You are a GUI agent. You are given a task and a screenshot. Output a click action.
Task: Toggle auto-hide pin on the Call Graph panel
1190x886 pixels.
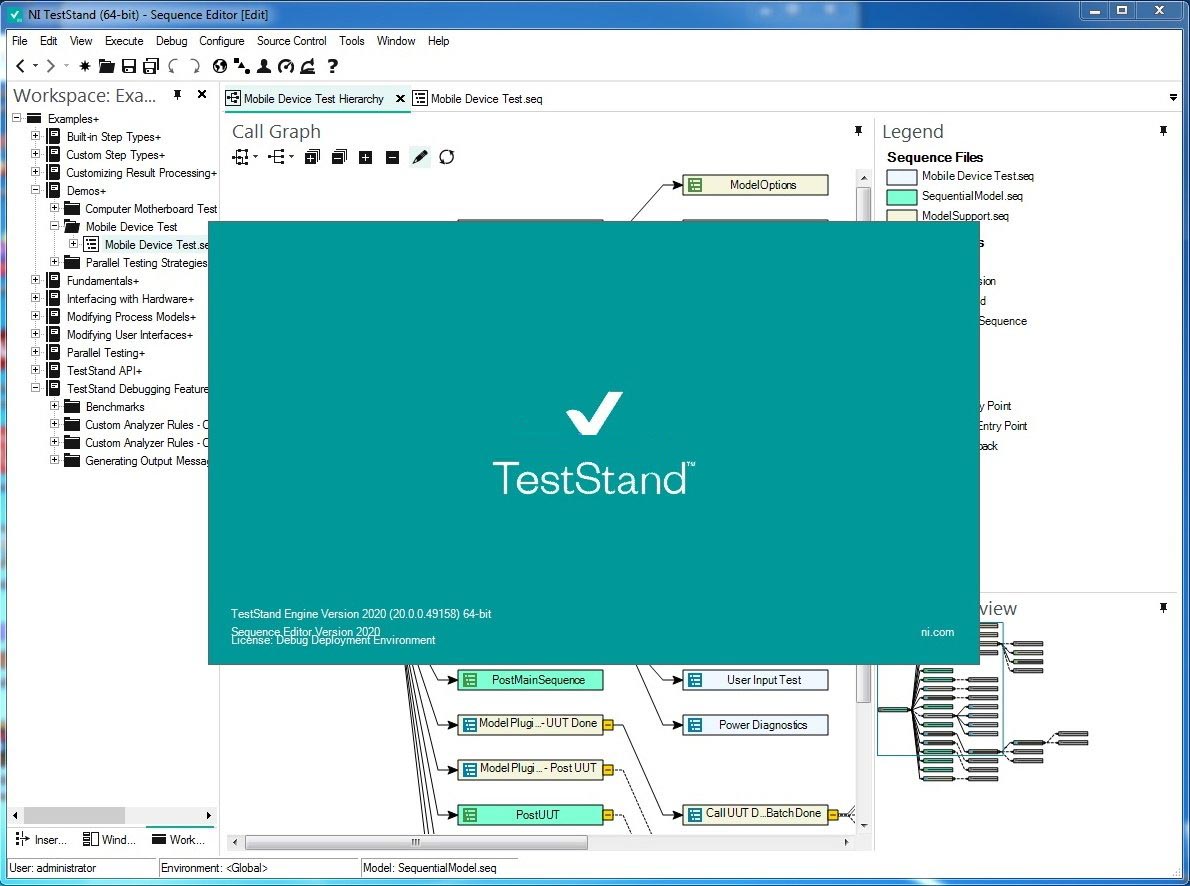[858, 130]
